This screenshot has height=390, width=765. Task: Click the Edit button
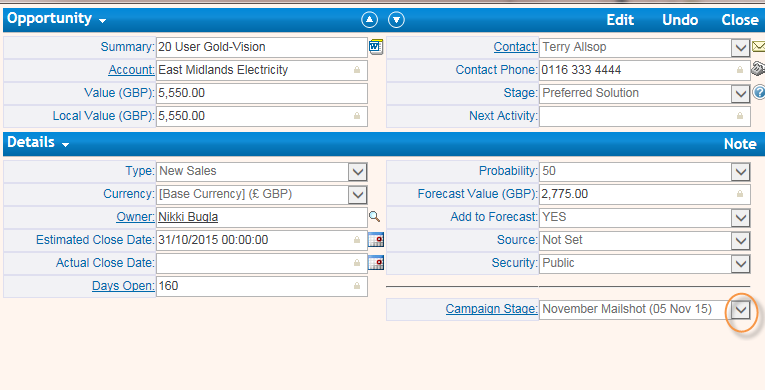coord(620,20)
